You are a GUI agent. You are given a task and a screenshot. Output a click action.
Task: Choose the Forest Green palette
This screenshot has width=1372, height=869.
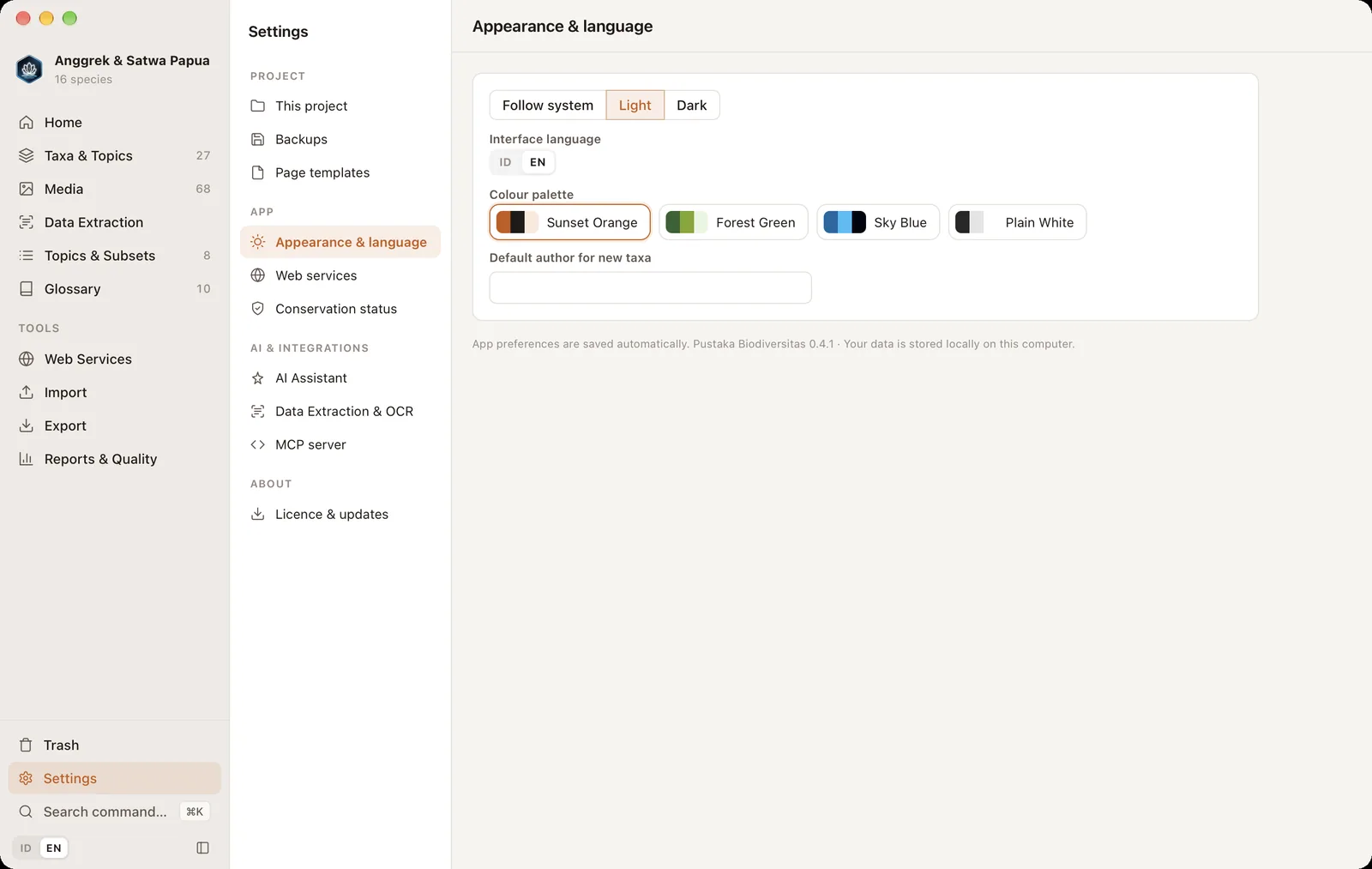click(x=733, y=222)
